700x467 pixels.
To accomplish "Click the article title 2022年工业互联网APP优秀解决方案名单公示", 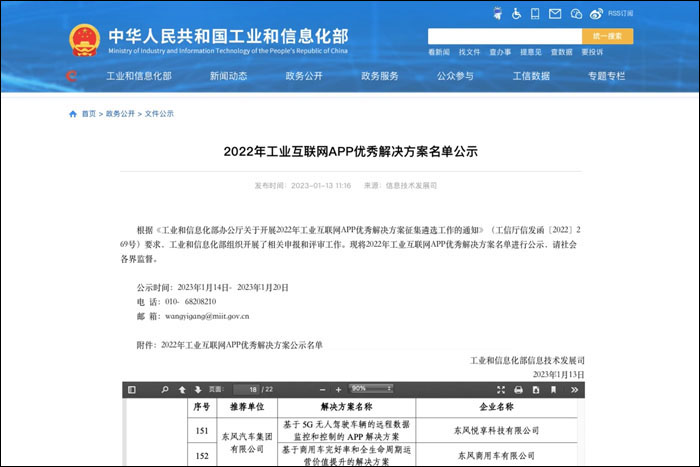I will (350, 151).
